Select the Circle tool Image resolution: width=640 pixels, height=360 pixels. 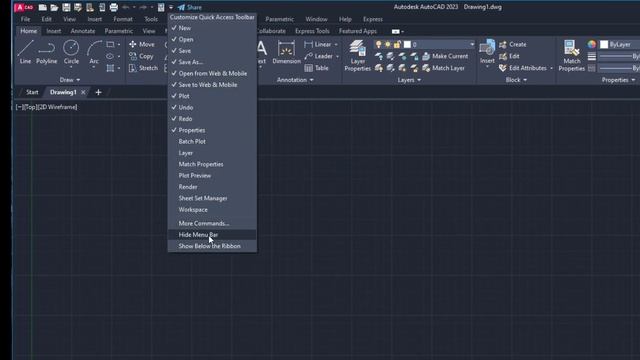[71, 52]
